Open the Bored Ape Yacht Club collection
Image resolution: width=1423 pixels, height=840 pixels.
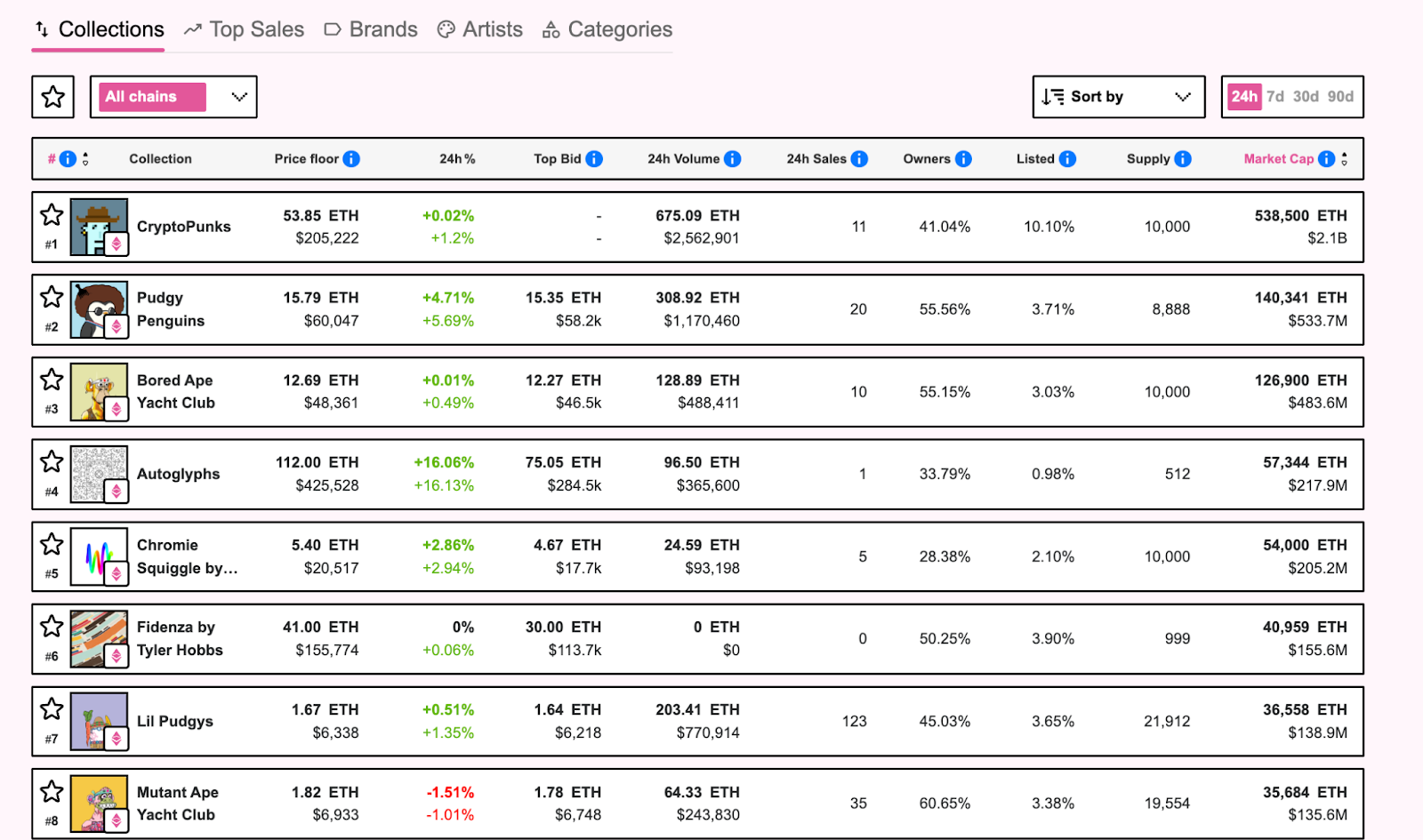coord(175,391)
